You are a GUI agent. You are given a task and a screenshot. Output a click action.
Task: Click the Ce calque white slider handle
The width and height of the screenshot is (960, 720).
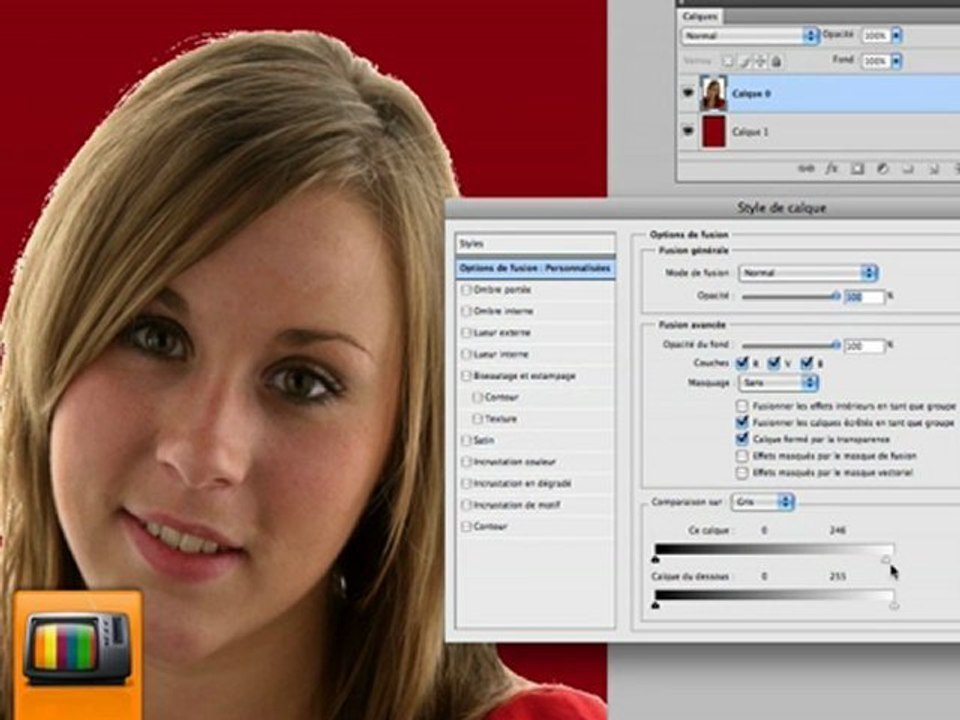[x=886, y=560]
